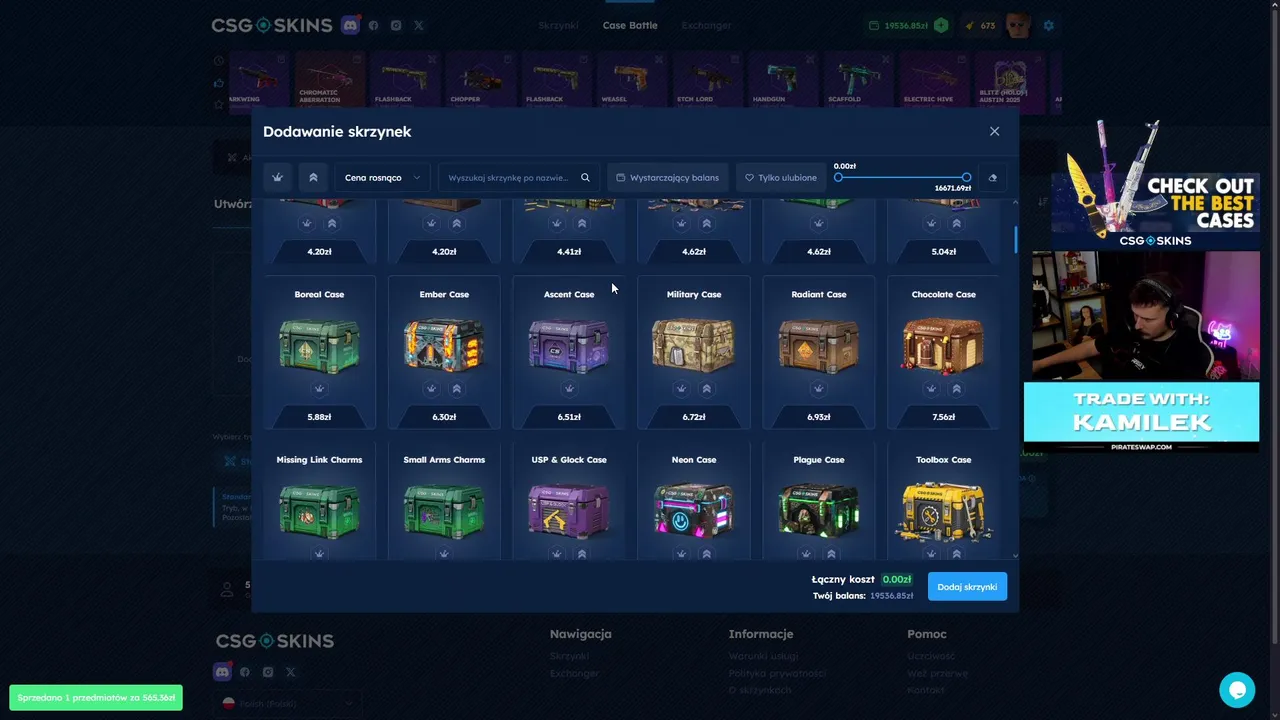Select the Boreal Case thumbnail
Viewport: 1280px width, 720px height.
tap(319, 344)
